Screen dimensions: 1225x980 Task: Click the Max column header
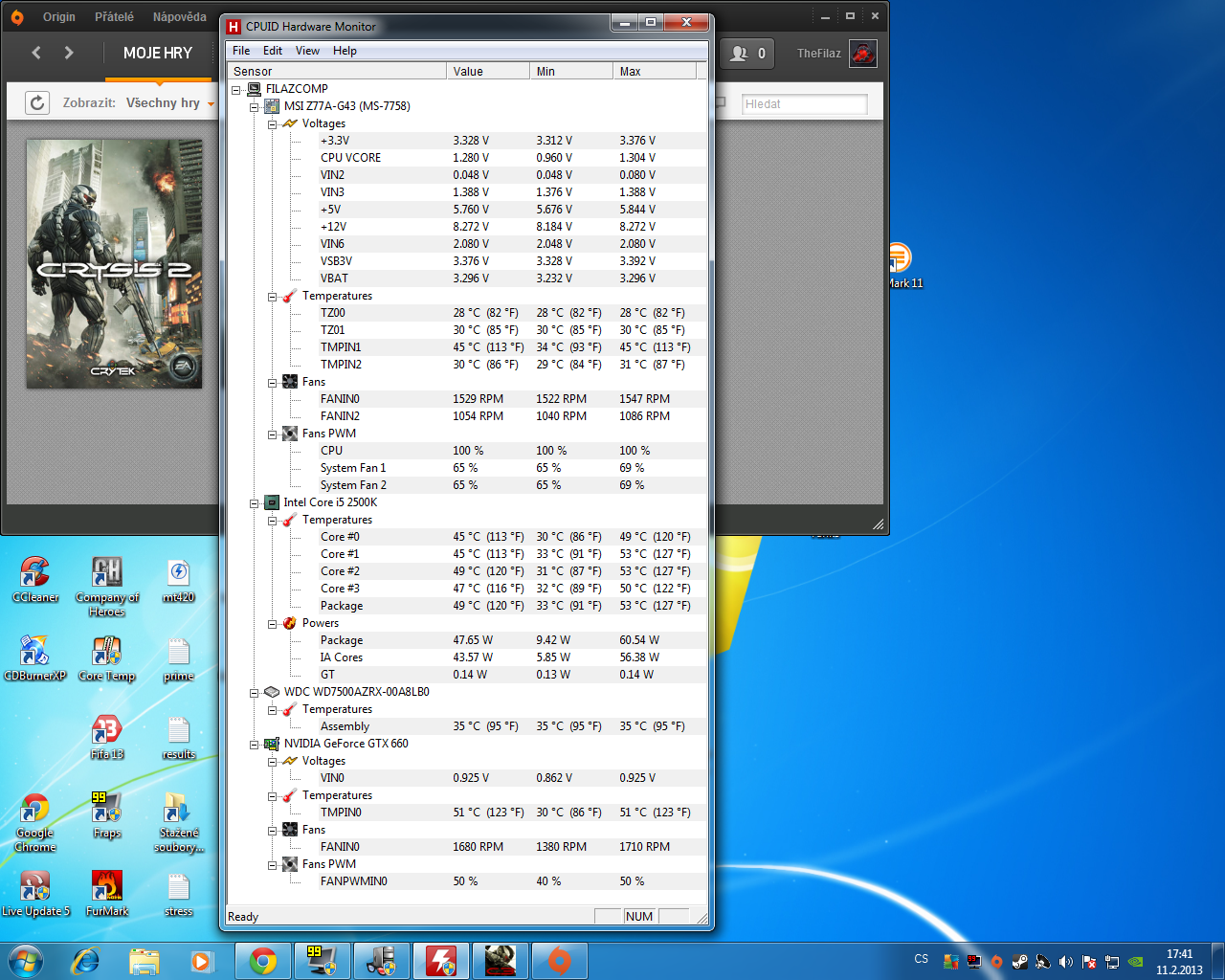[655, 71]
